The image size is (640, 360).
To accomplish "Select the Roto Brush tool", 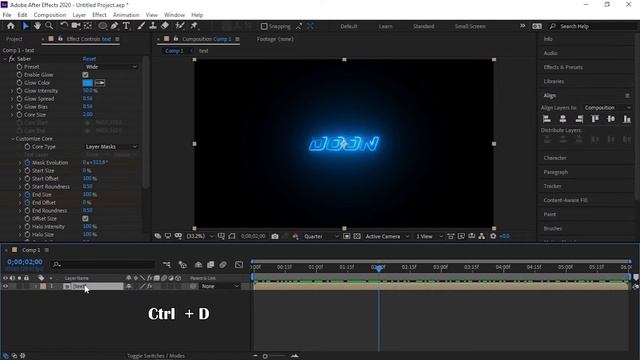I will [x=180, y=26].
